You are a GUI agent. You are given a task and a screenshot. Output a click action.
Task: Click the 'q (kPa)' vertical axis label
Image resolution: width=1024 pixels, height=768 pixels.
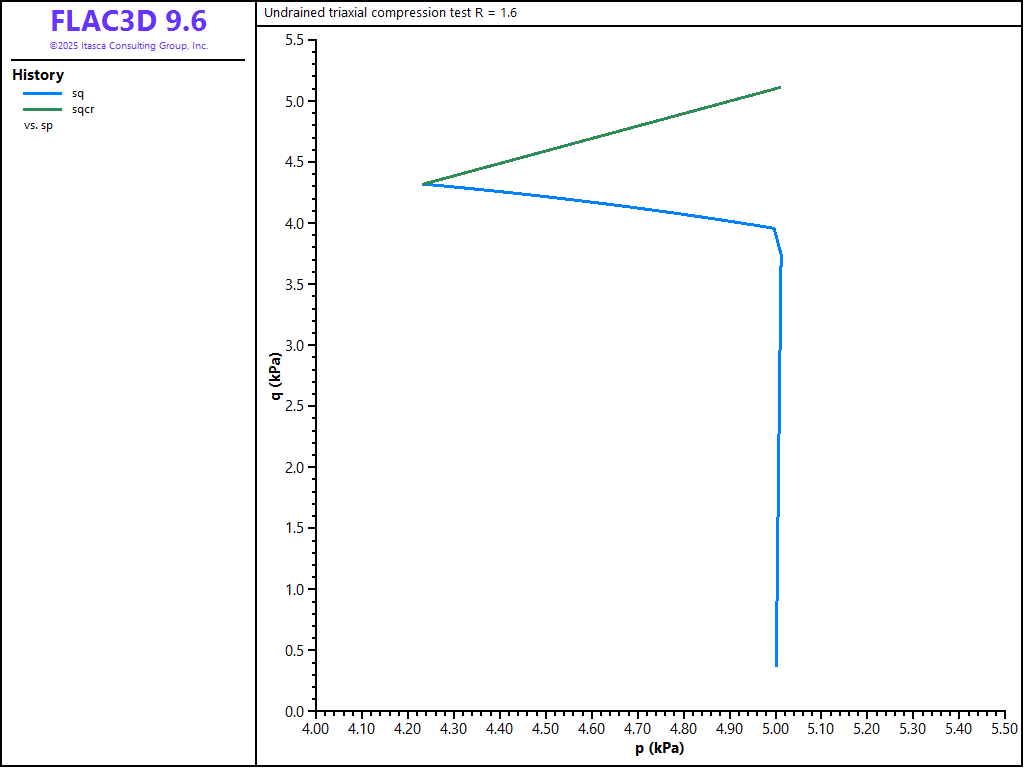tap(275, 376)
